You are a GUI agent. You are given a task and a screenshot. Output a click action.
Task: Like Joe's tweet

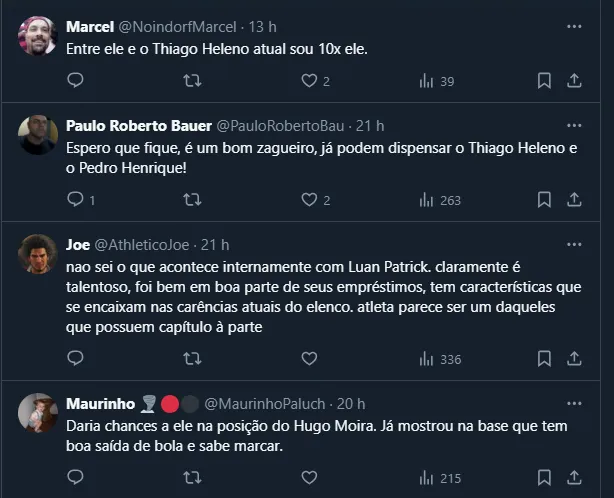coord(310,359)
